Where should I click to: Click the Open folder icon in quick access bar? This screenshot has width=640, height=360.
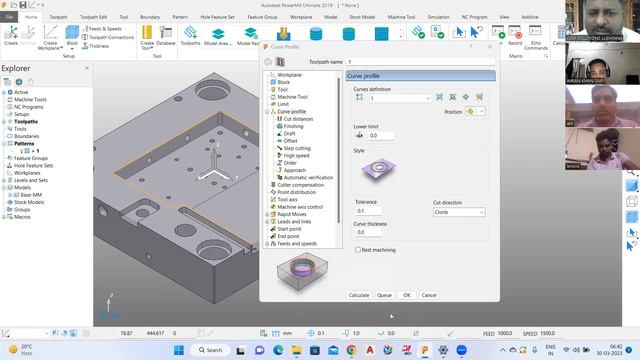pos(13,5)
